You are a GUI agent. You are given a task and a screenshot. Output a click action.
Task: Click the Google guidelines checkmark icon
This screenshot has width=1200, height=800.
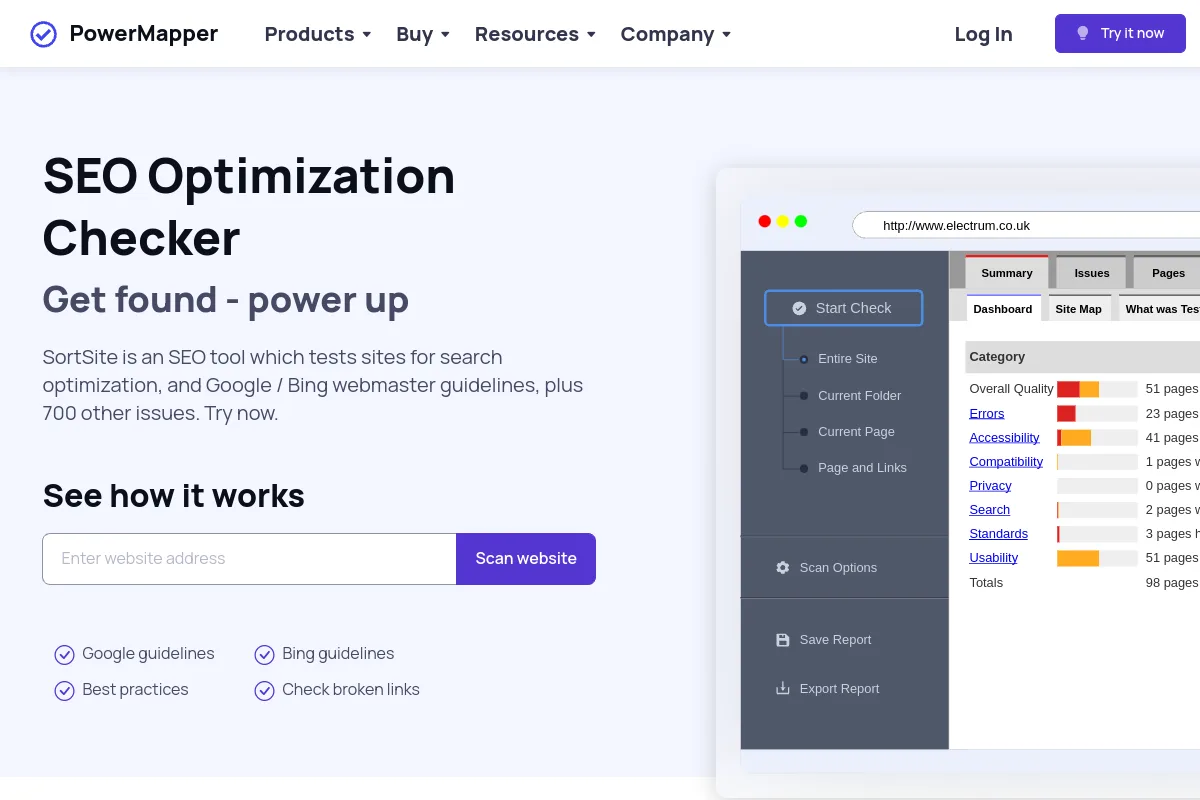(64, 654)
